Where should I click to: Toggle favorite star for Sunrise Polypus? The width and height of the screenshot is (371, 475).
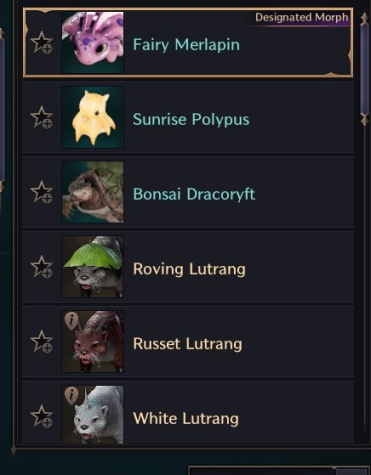tap(42, 117)
